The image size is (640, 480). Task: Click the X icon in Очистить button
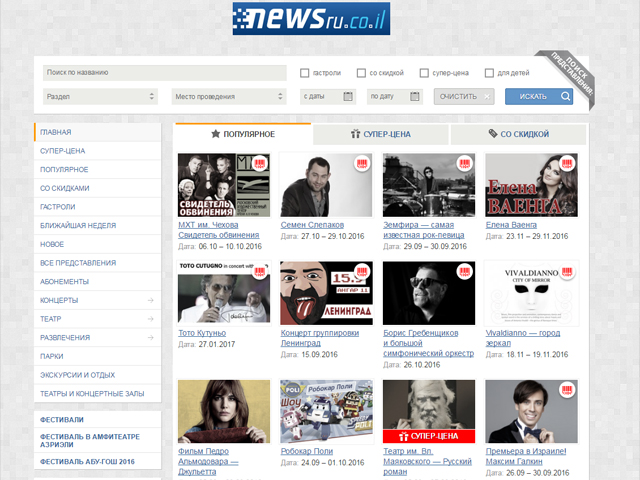(x=487, y=97)
